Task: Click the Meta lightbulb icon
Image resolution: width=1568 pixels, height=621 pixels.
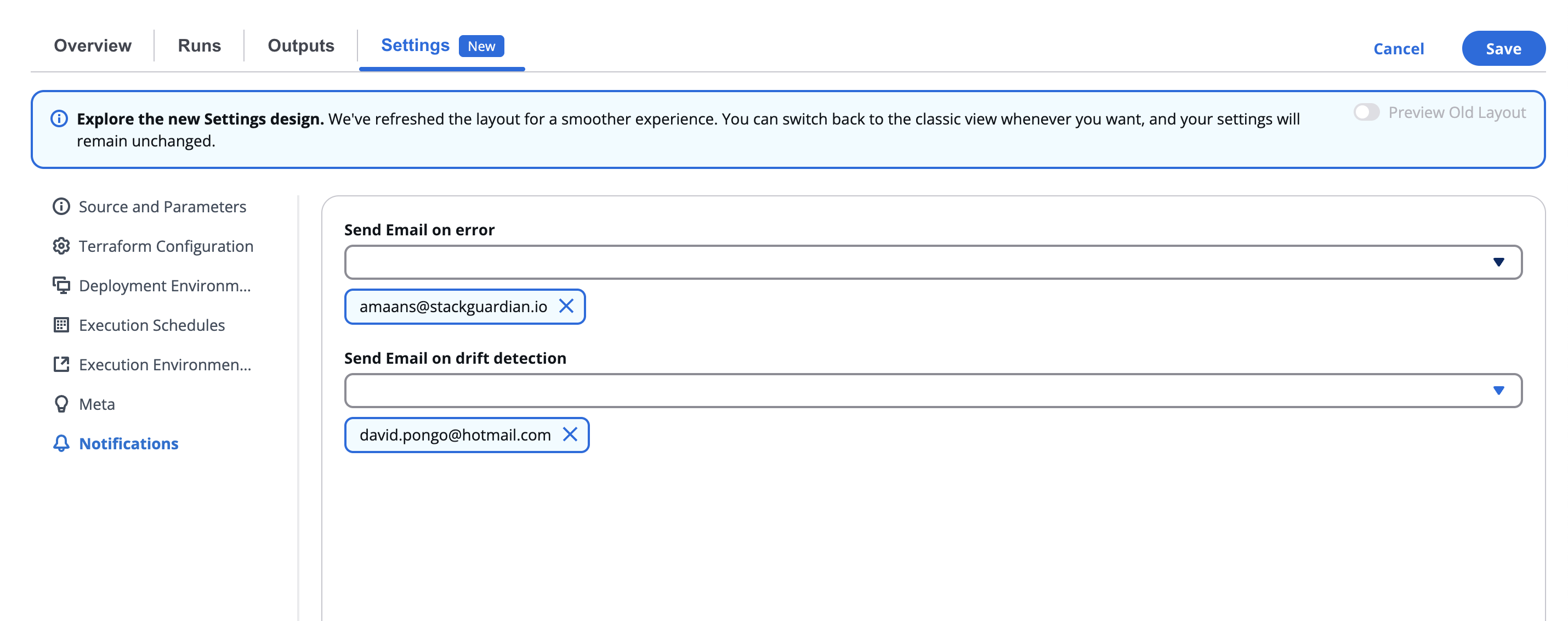Action: (61, 404)
